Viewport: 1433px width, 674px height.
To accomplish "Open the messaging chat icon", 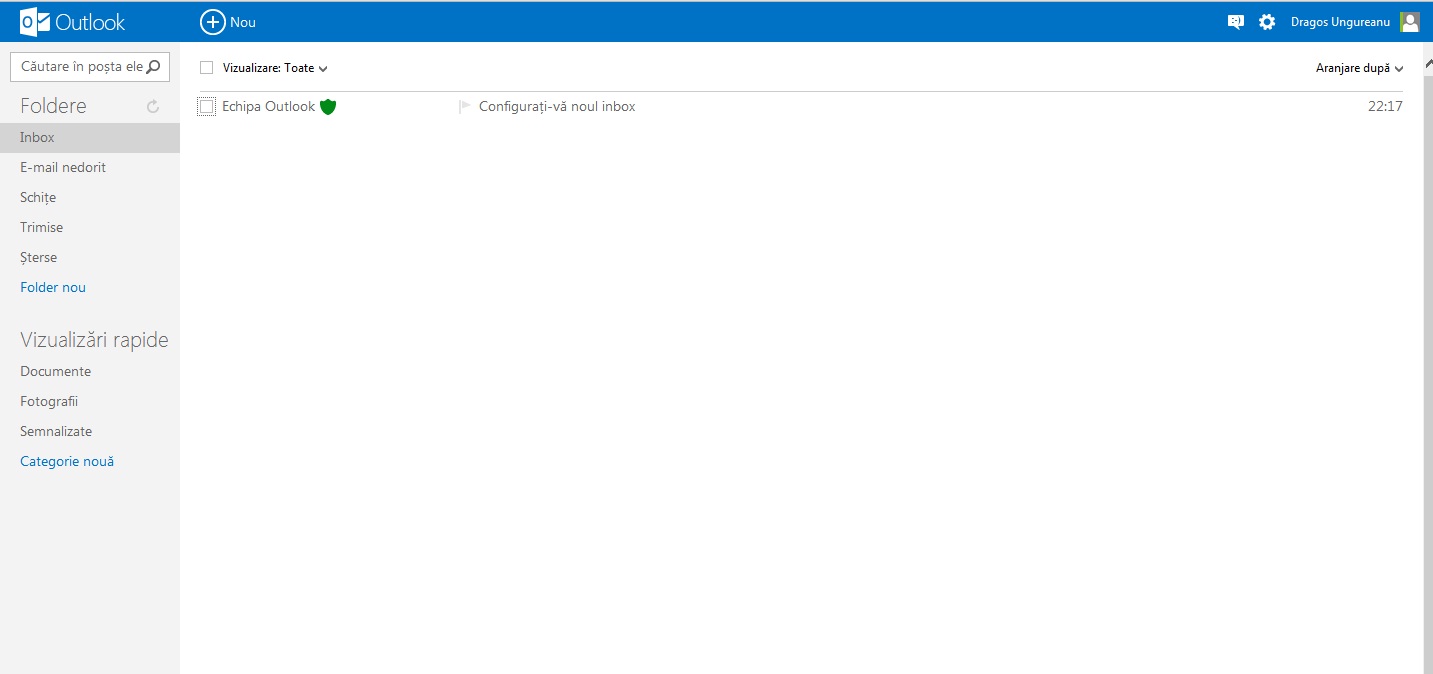I will coord(1236,22).
